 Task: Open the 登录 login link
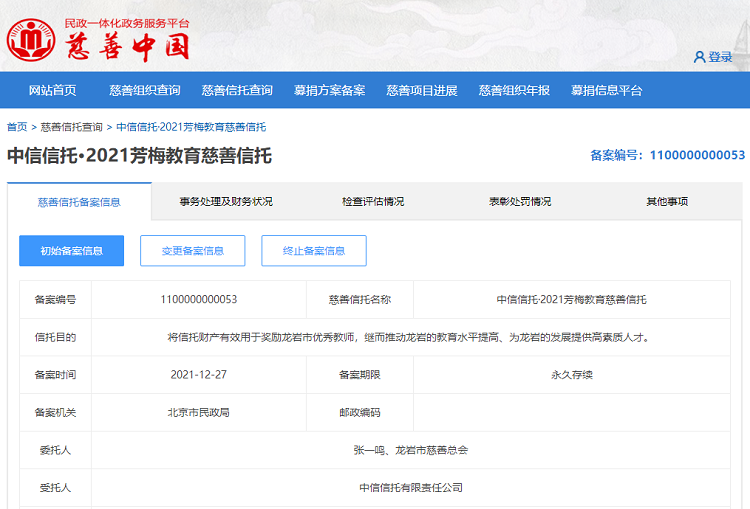[720, 57]
